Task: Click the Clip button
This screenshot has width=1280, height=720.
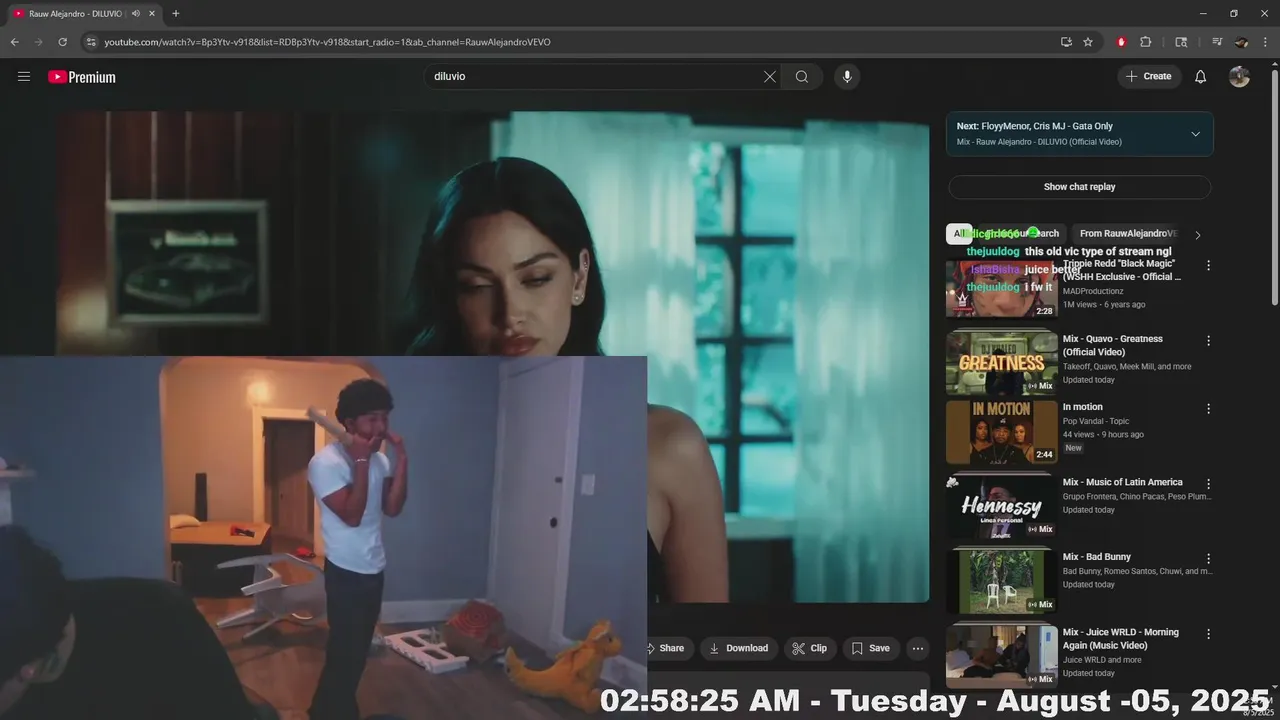Action: click(x=809, y=648)
